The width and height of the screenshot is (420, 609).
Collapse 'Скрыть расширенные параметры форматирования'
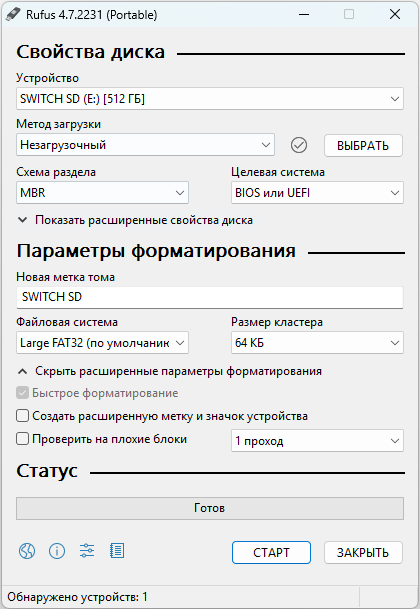click(170, 371)
